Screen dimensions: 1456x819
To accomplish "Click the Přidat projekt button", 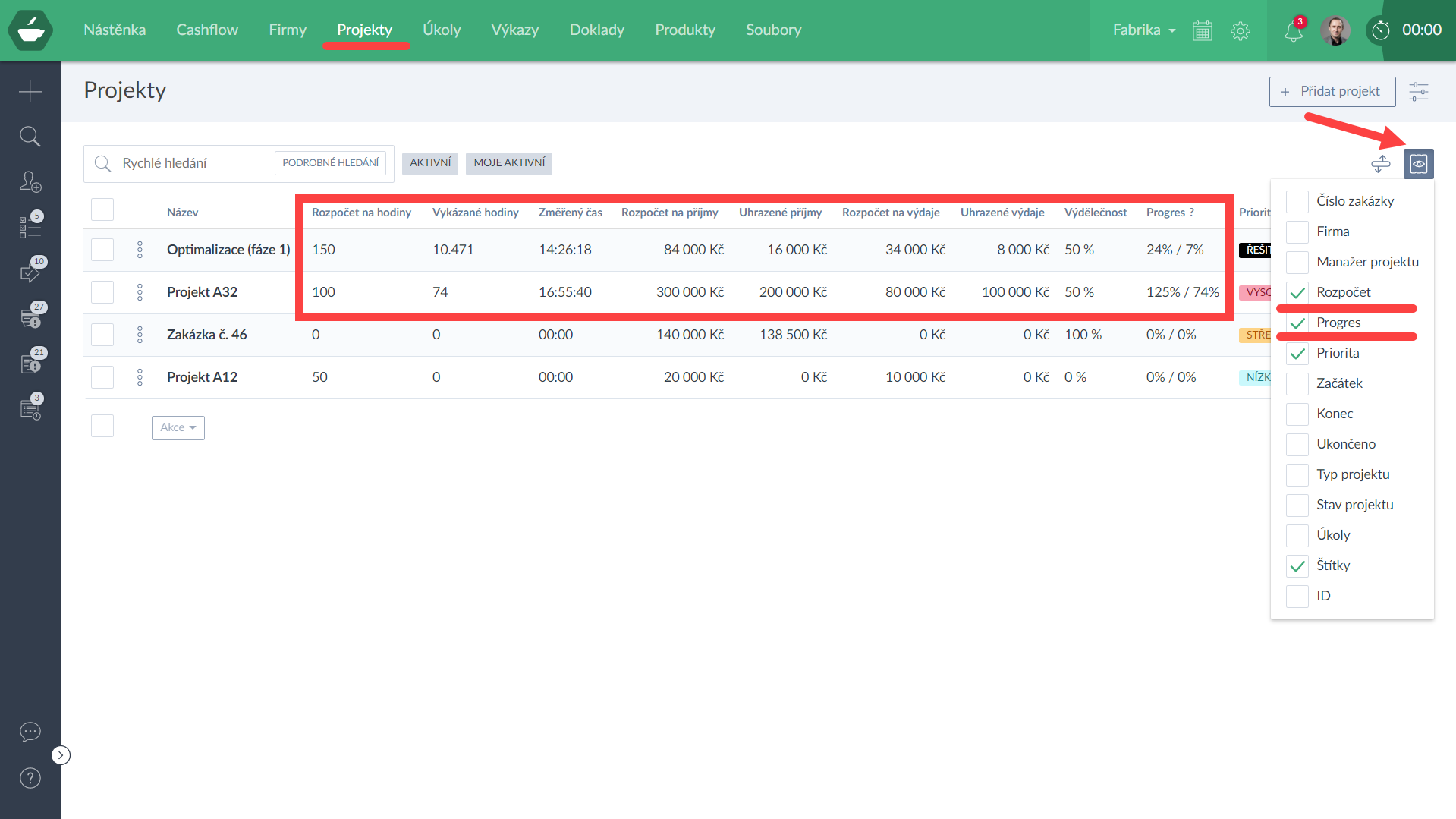I will 1332,91.
